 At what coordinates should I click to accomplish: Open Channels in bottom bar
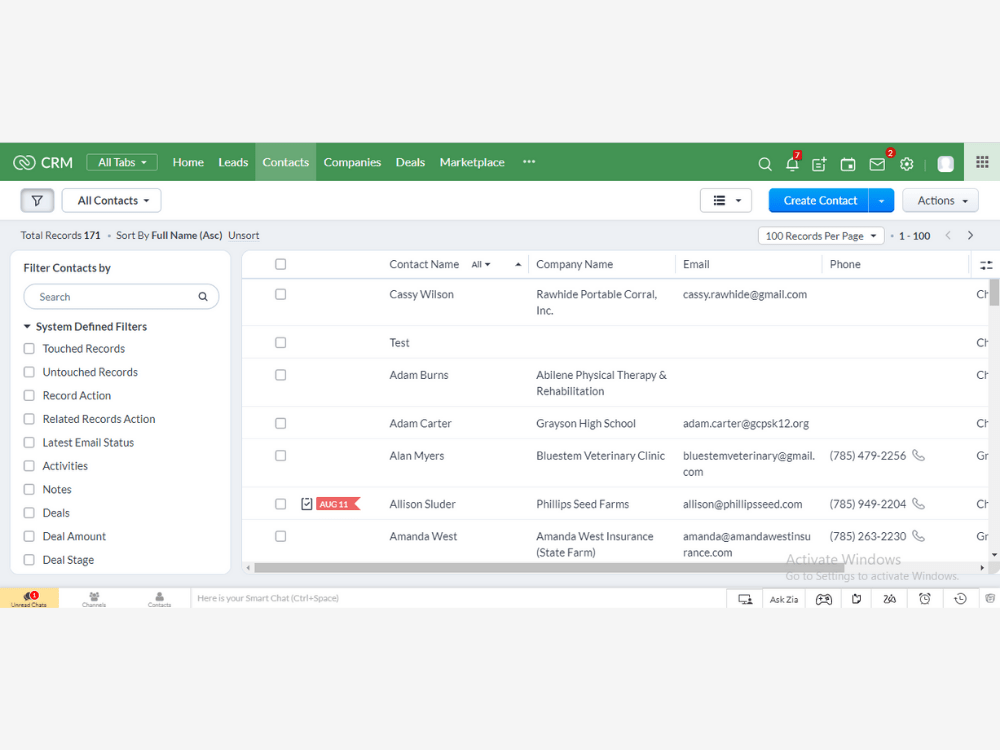[x=94, y=598]
